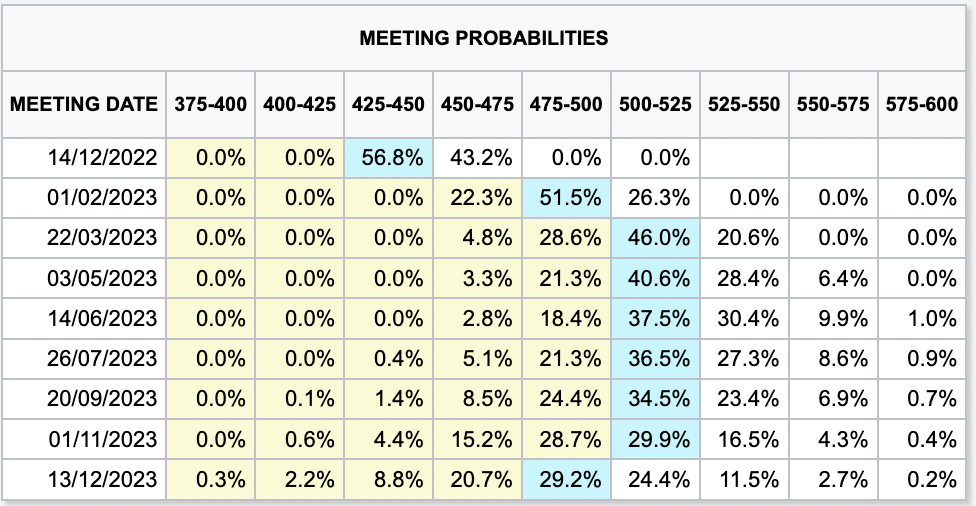The width and height of the screenshot is (976, 506).
Task: Select the 13/12/2023 meeting date cell
Action: pyautogui.click(x=103, y=479)
